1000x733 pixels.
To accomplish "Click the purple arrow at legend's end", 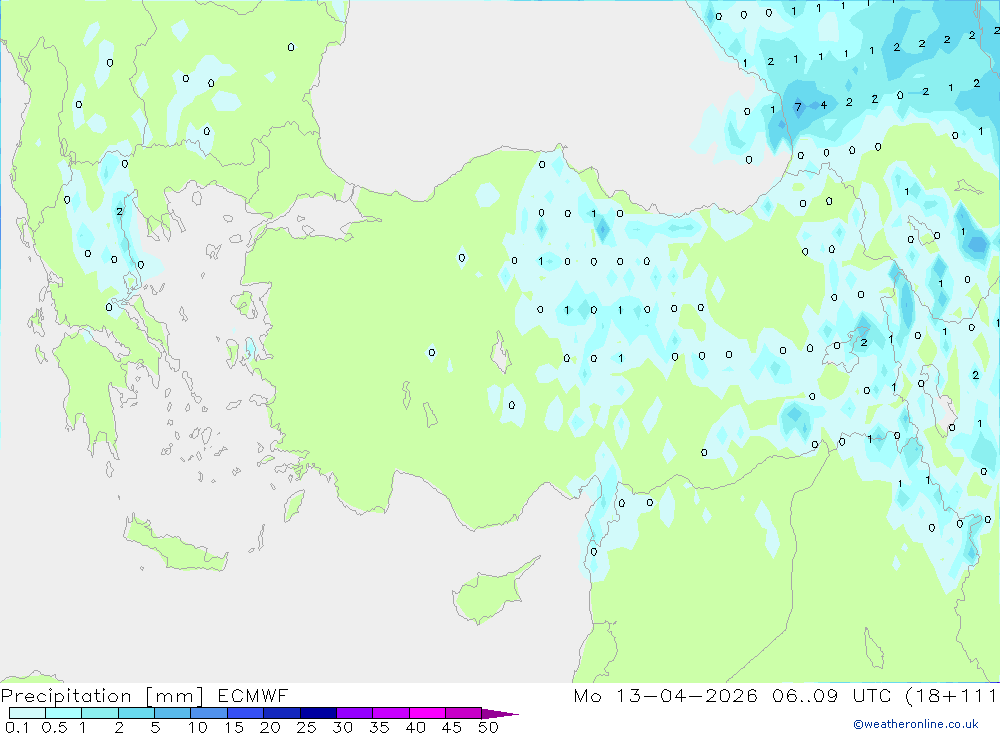I will tap(500, 714).
